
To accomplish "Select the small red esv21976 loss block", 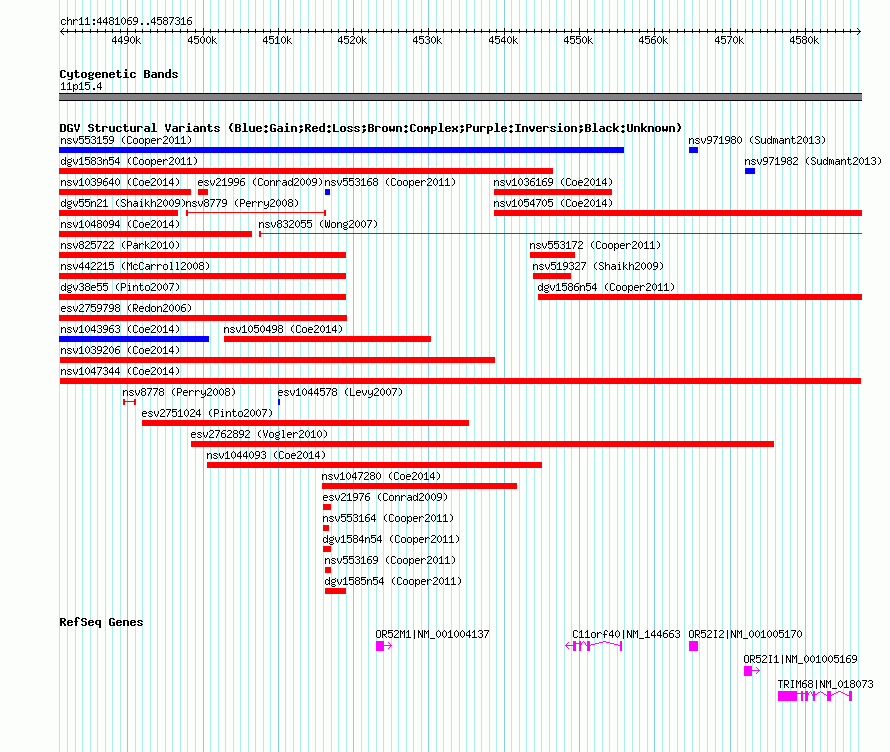I will pos(327,507).
